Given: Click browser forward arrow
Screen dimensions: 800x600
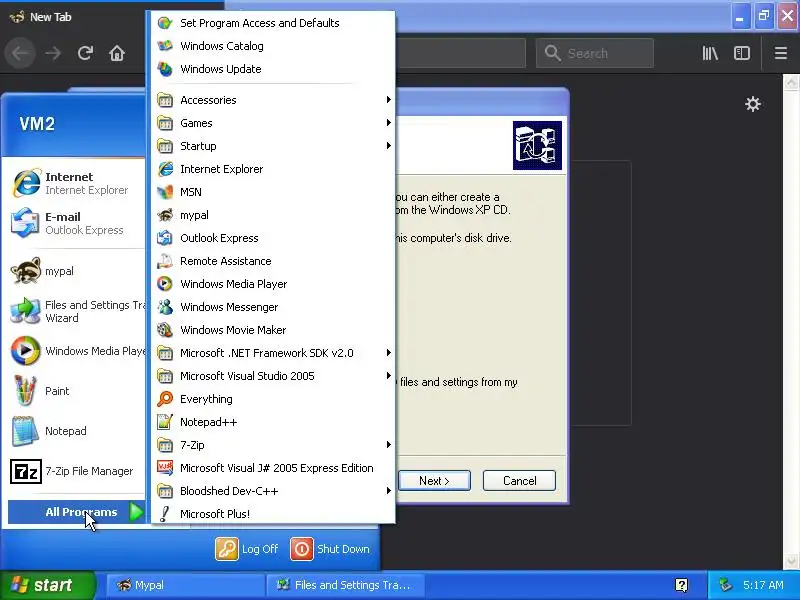Looking at the screenshot, I should (x=53, y=53).
